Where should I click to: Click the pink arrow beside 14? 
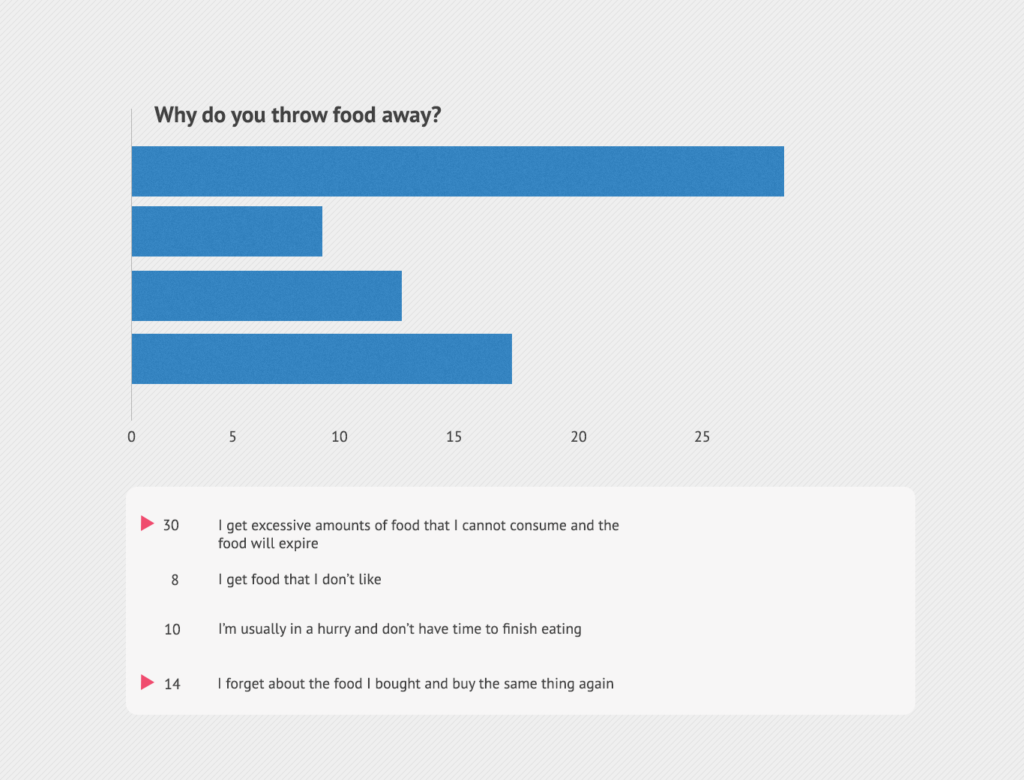point(147,682)
